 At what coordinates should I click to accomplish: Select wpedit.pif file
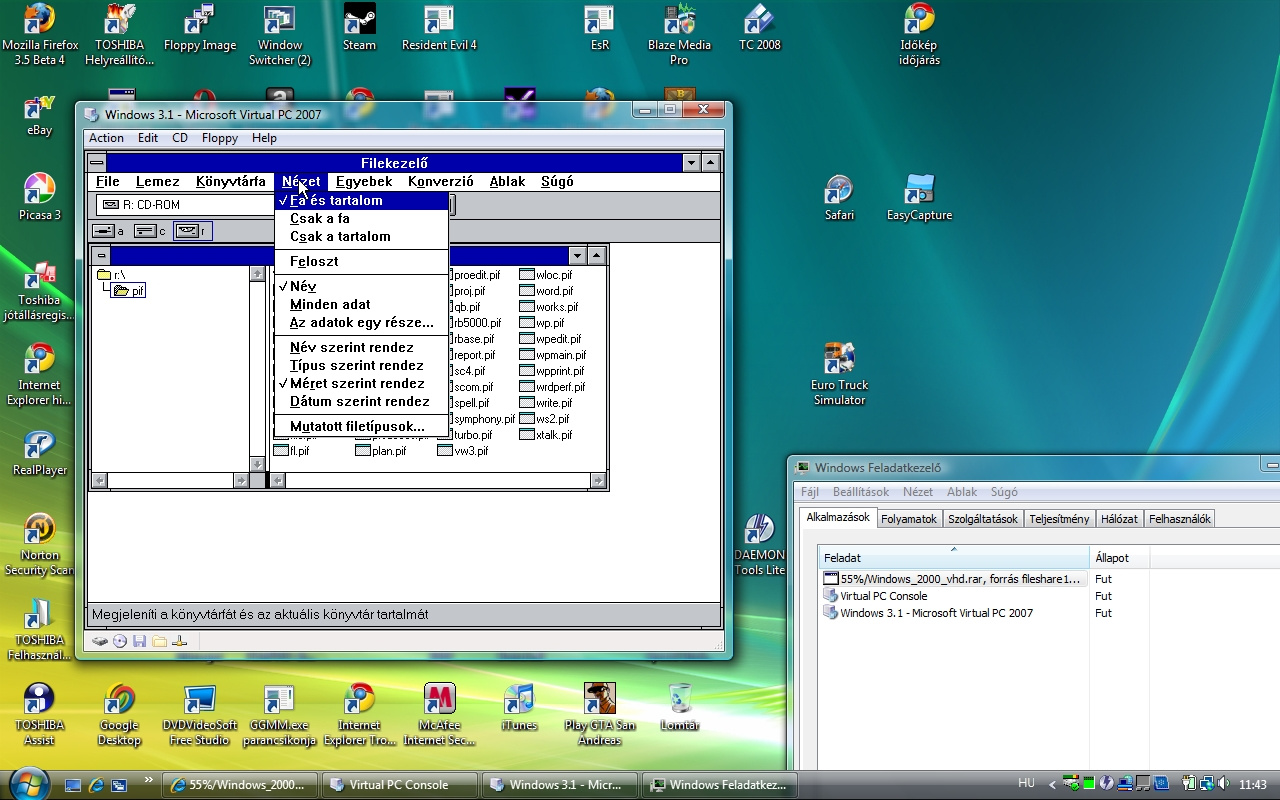[551, 339]
